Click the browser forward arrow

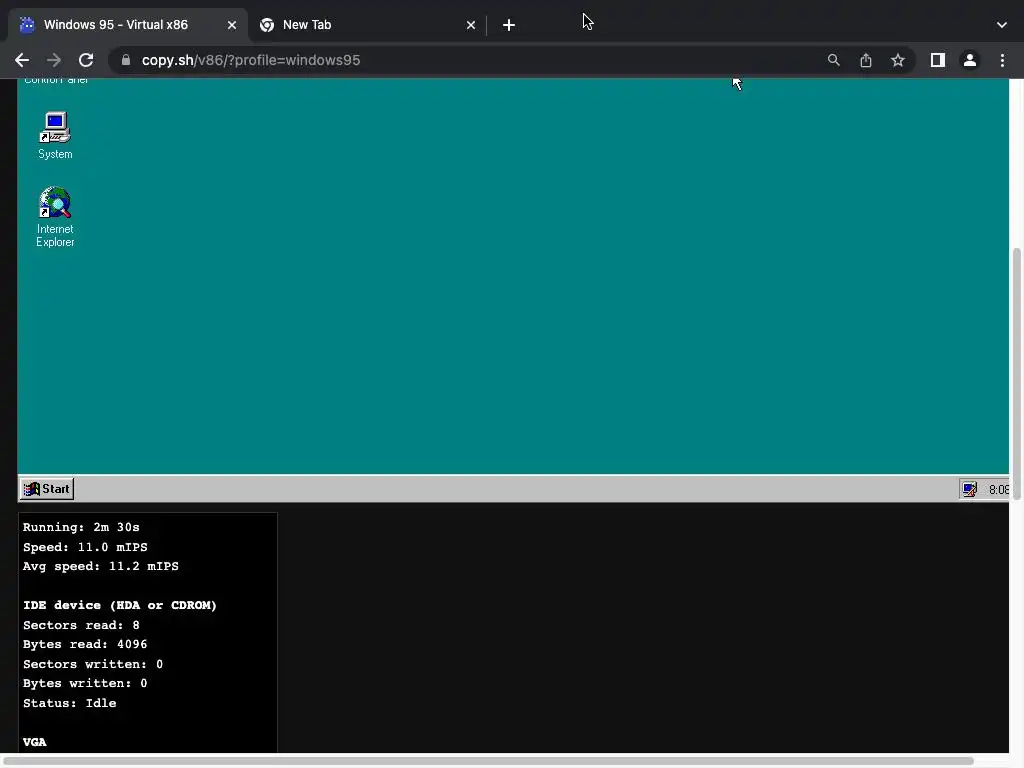(54, 60)
